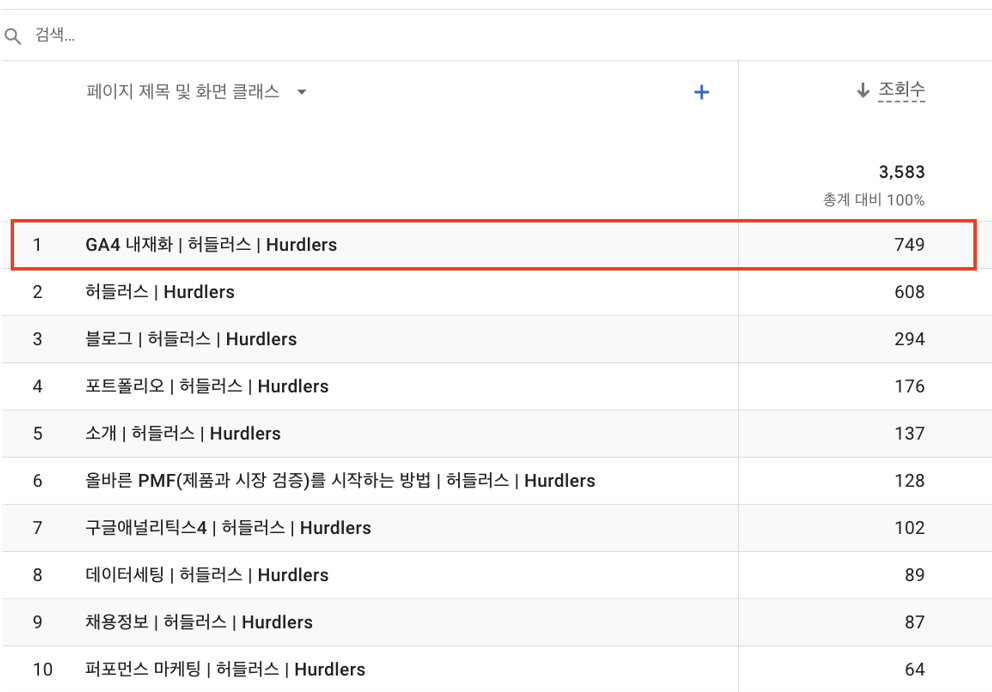Select row 블로그 | 허들러스 | Hurdlers
Screen dimensions: 992x692
click(496, 339)
